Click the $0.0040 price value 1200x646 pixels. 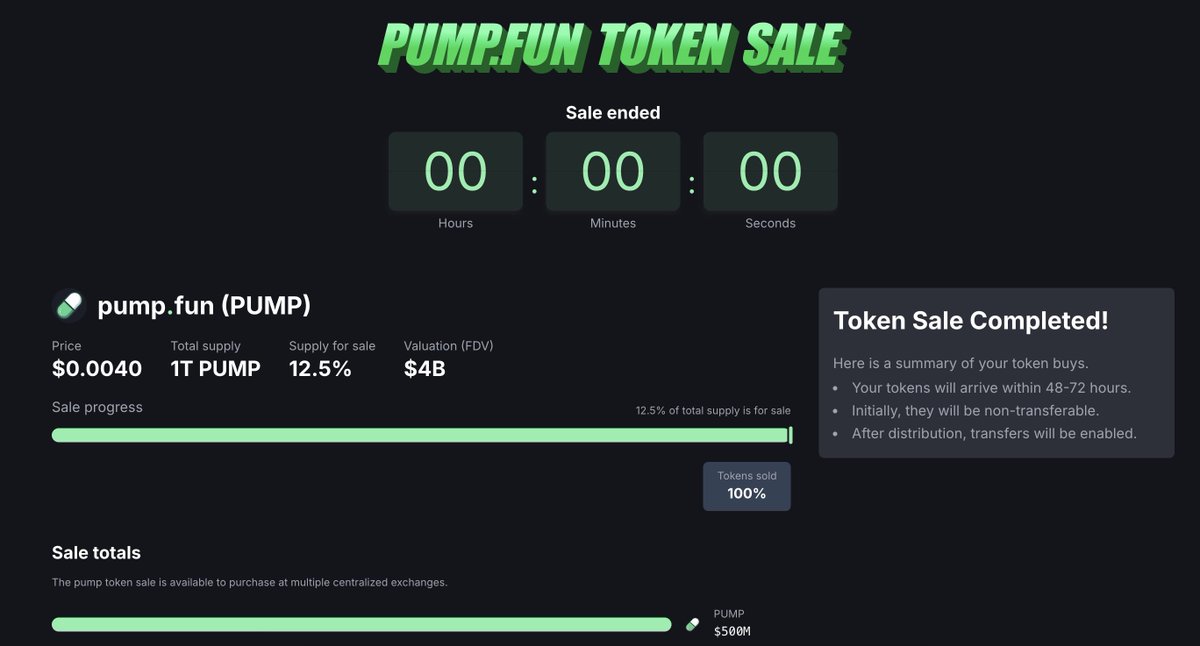click(97, 369)
